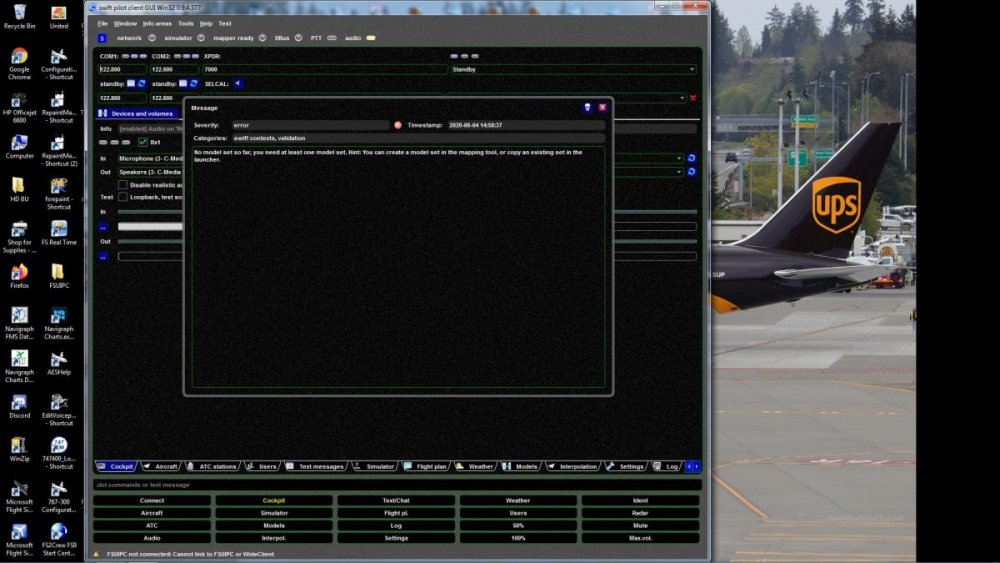Swap COM1 active and standby frequencies
1000x563 pixels.
pyautogui.click(x=142, y=84)
